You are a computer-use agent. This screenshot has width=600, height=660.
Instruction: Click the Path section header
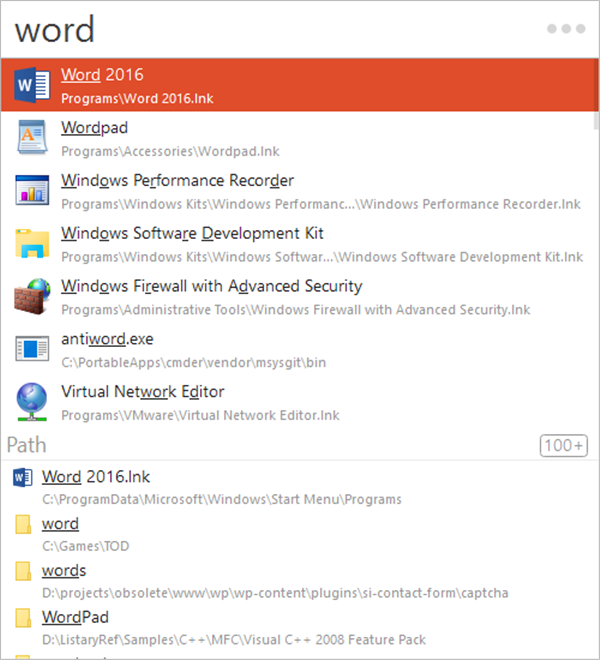(27, 444)
